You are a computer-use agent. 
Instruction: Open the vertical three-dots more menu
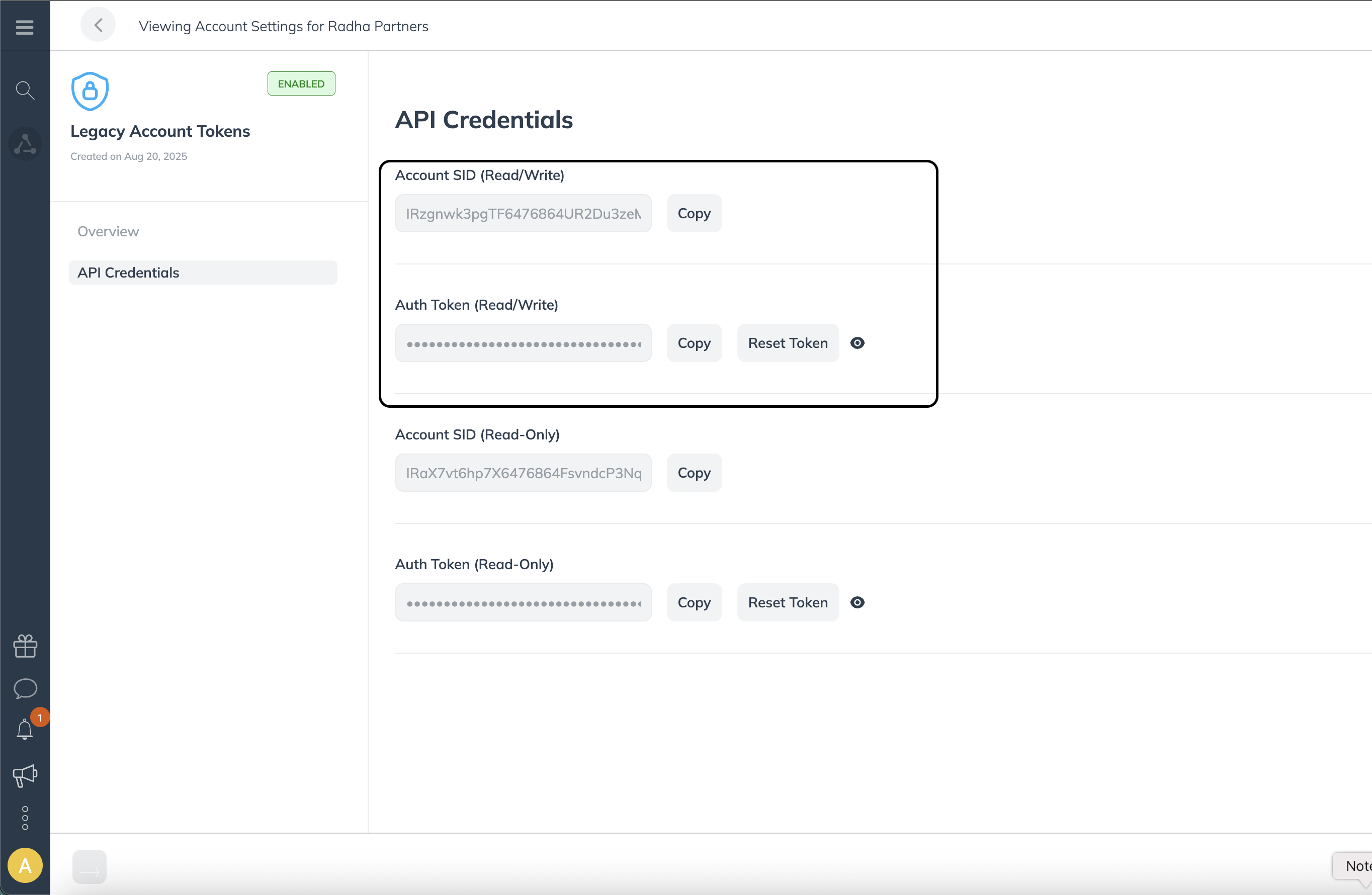[x=25, y=818]
